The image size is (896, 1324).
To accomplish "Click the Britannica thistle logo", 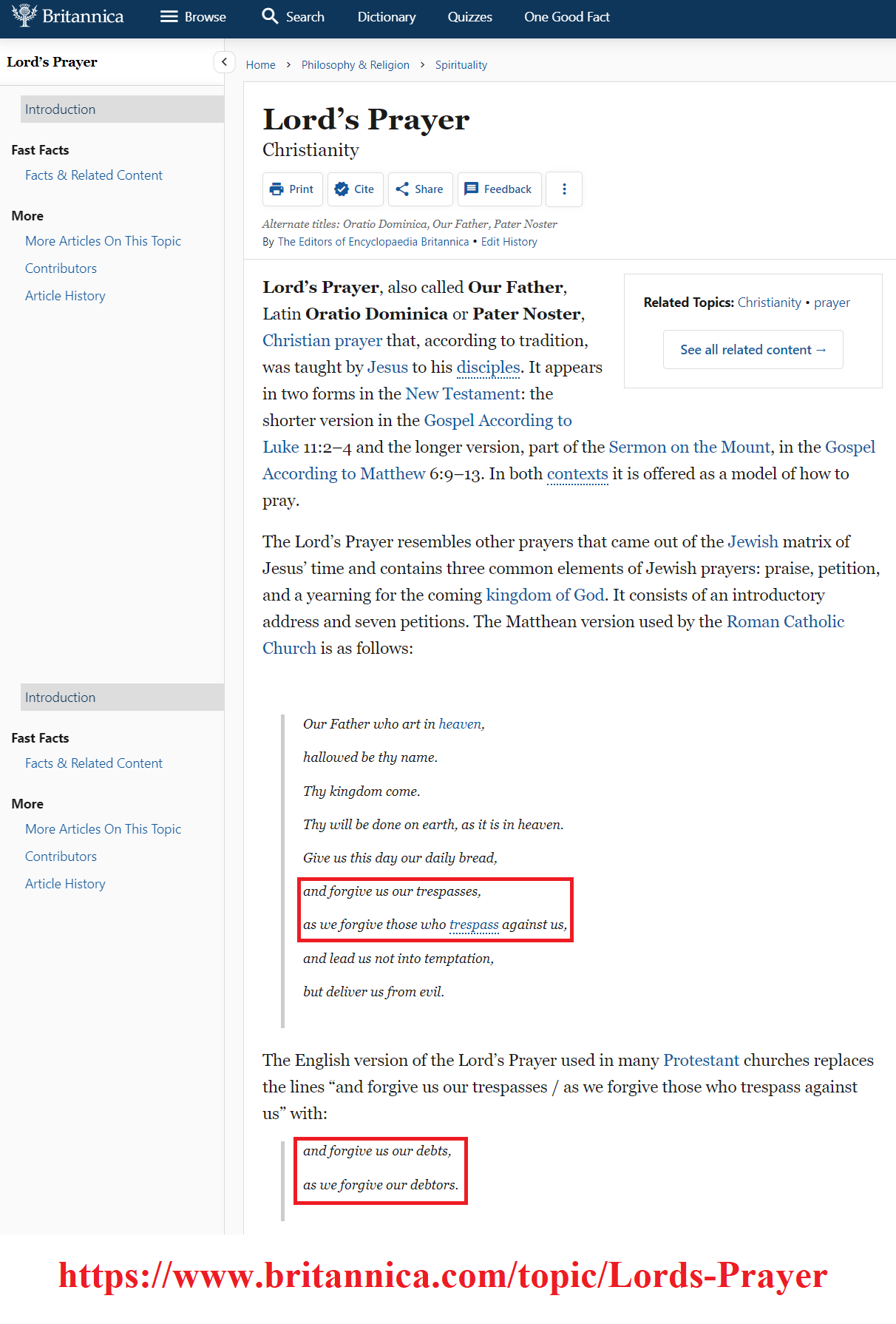I will 25,16.
